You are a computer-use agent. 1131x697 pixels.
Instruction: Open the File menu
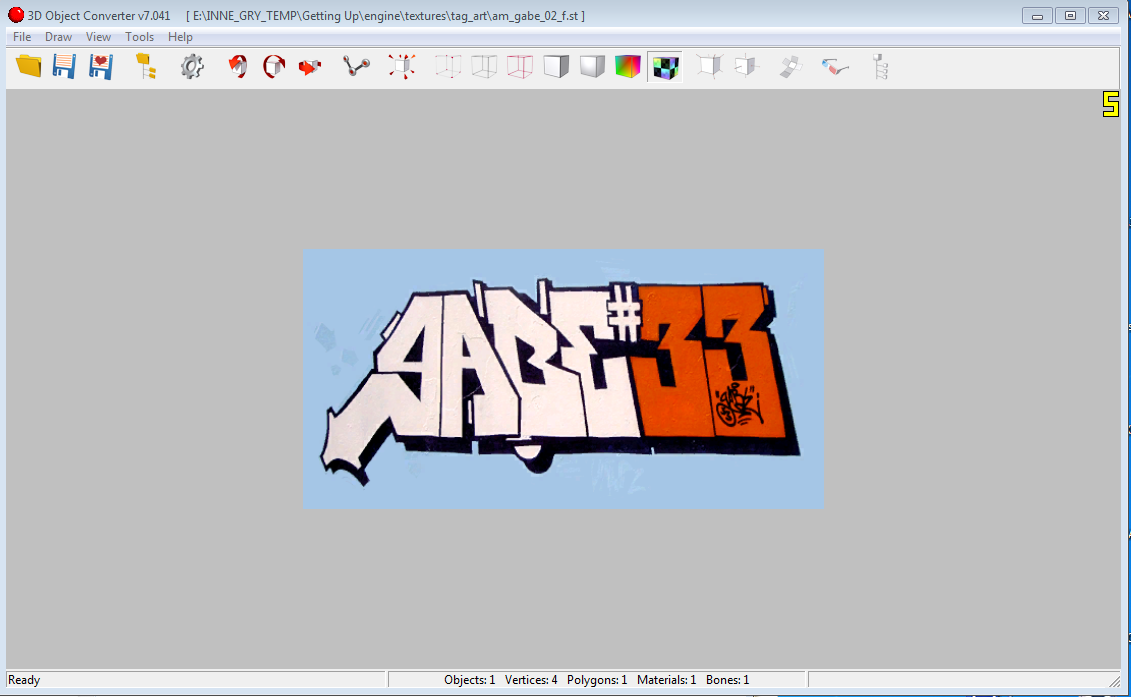pyautogui.click(x=22, y=37)
